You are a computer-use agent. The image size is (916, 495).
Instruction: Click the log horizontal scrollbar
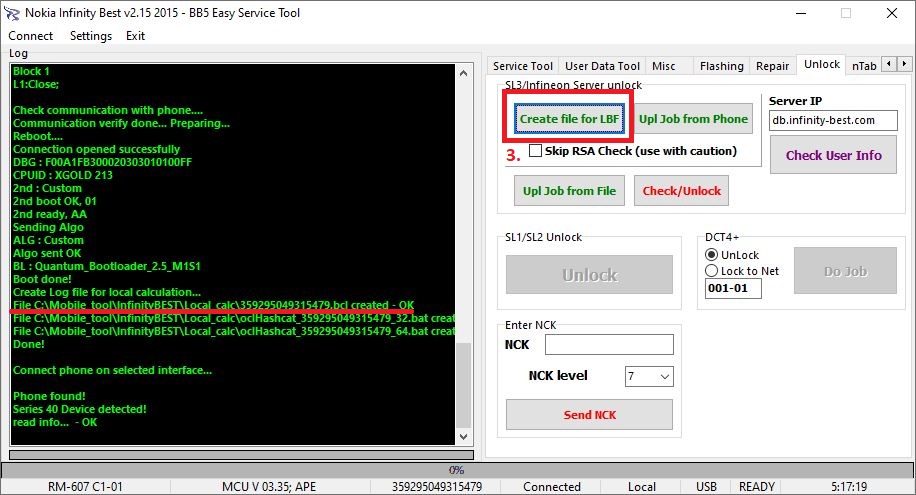[x=241, y=455]
